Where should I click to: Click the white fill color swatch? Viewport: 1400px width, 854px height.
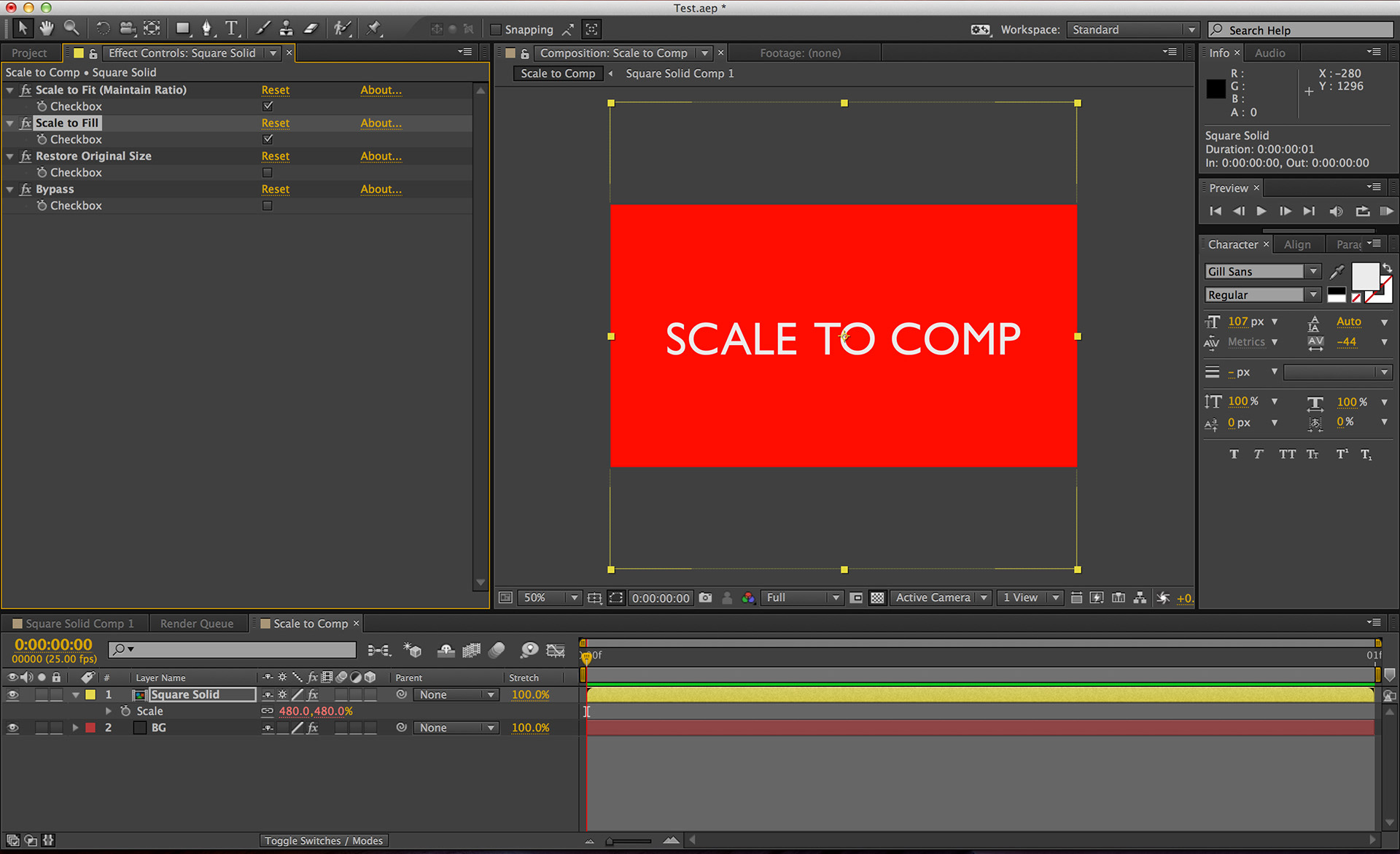1364,277
